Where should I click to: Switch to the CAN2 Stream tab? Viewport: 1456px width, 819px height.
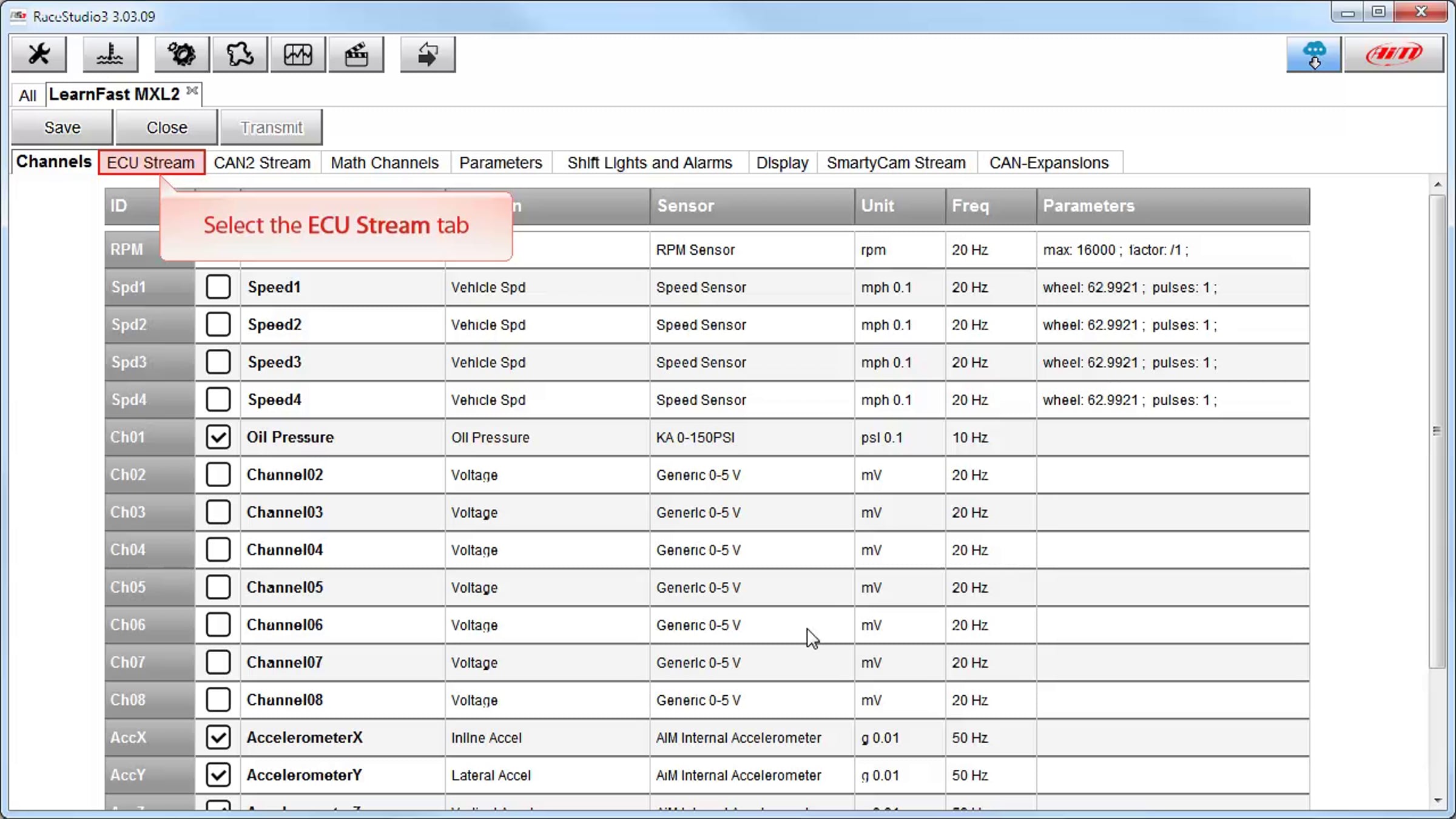[262, 163]
